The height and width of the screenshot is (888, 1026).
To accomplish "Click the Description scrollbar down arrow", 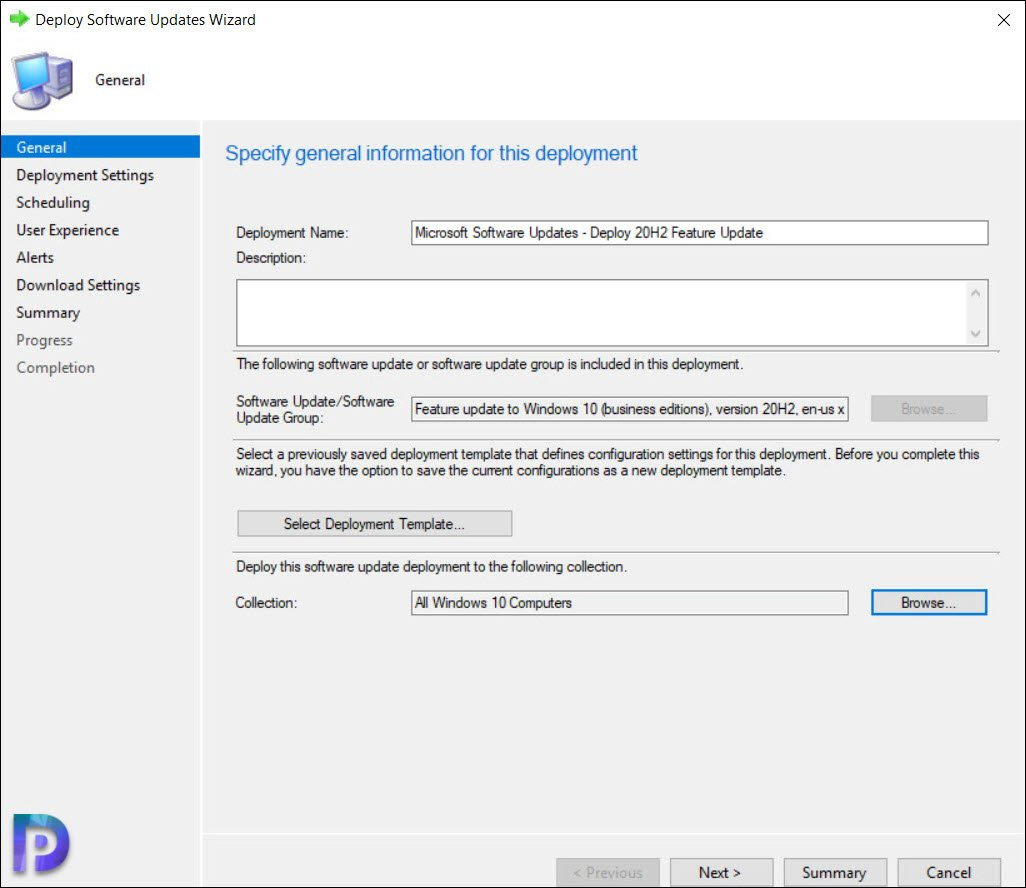I will (975, 334).
